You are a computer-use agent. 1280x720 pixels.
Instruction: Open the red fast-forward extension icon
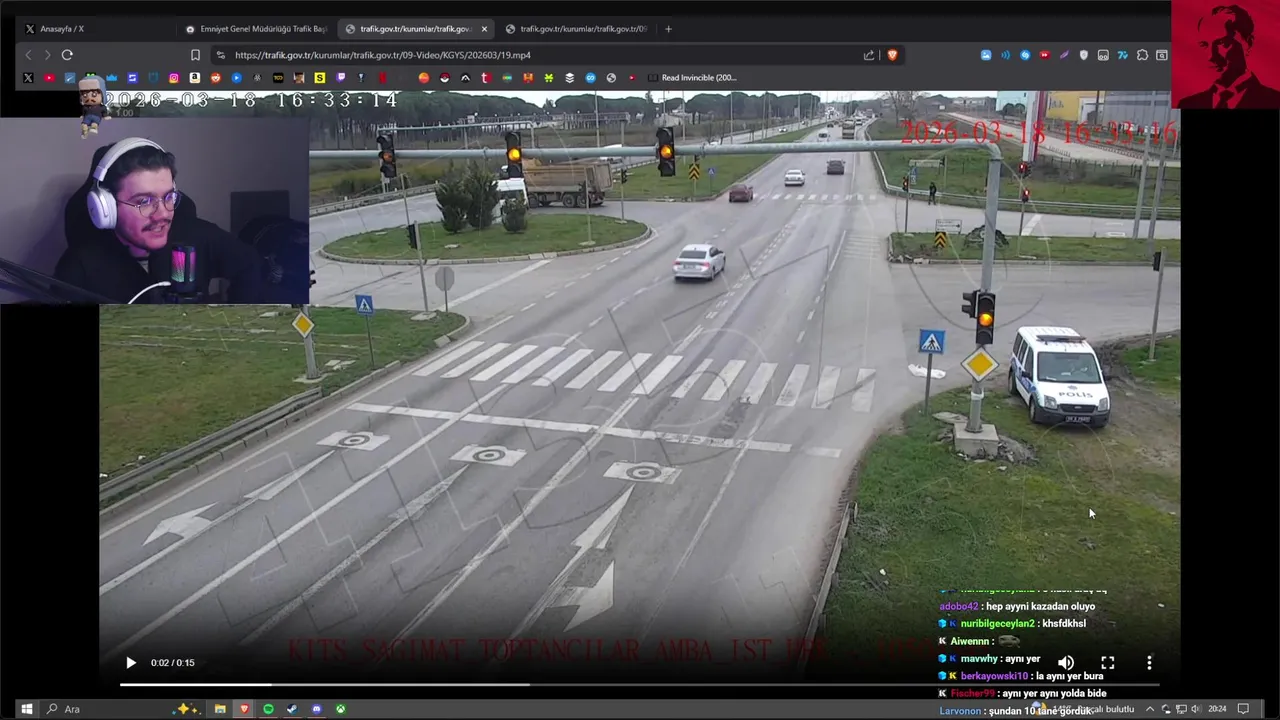click(1044, 55)
